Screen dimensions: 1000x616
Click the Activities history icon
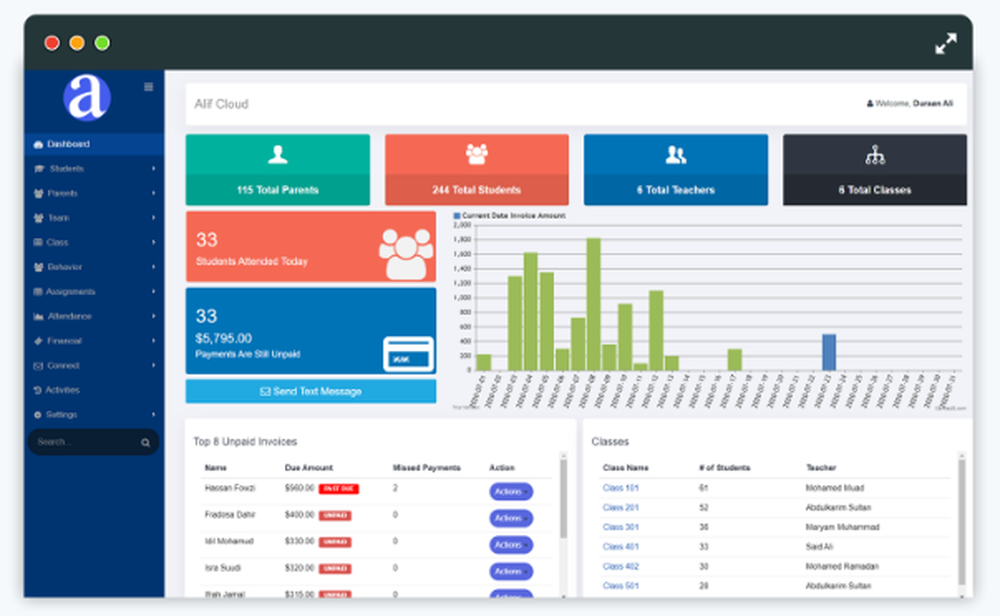tap(38, 390)
